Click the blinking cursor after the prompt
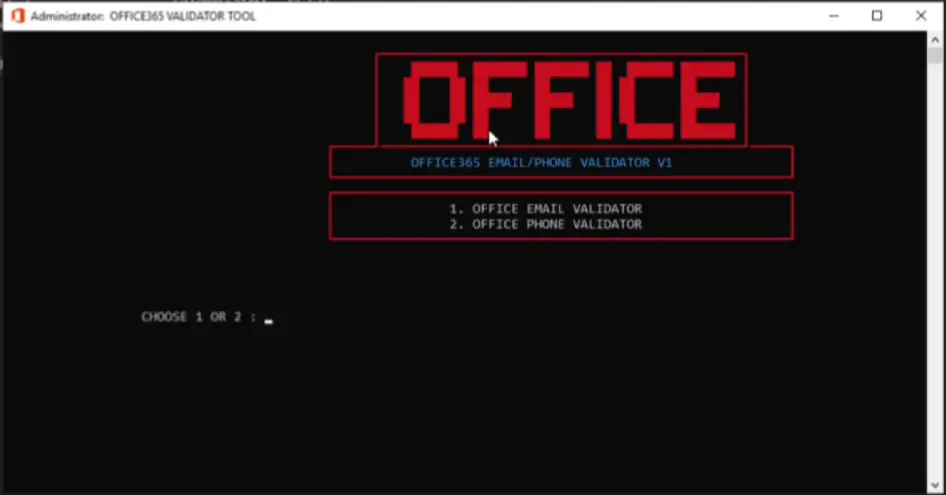The height and width of the screenshot is (495, 946). coord(268,322)
